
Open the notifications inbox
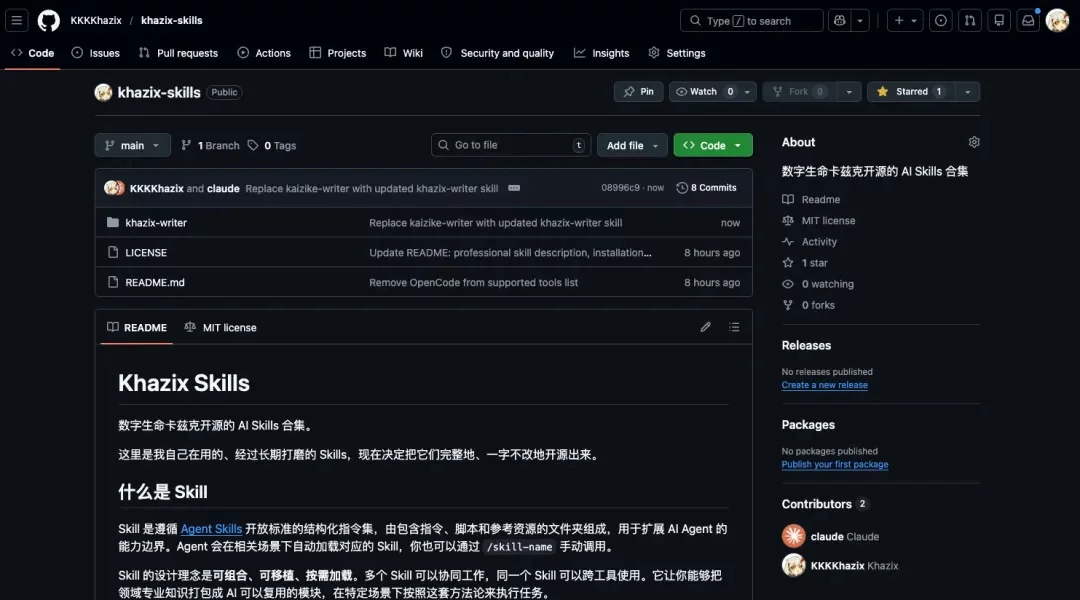[1027, 19]
